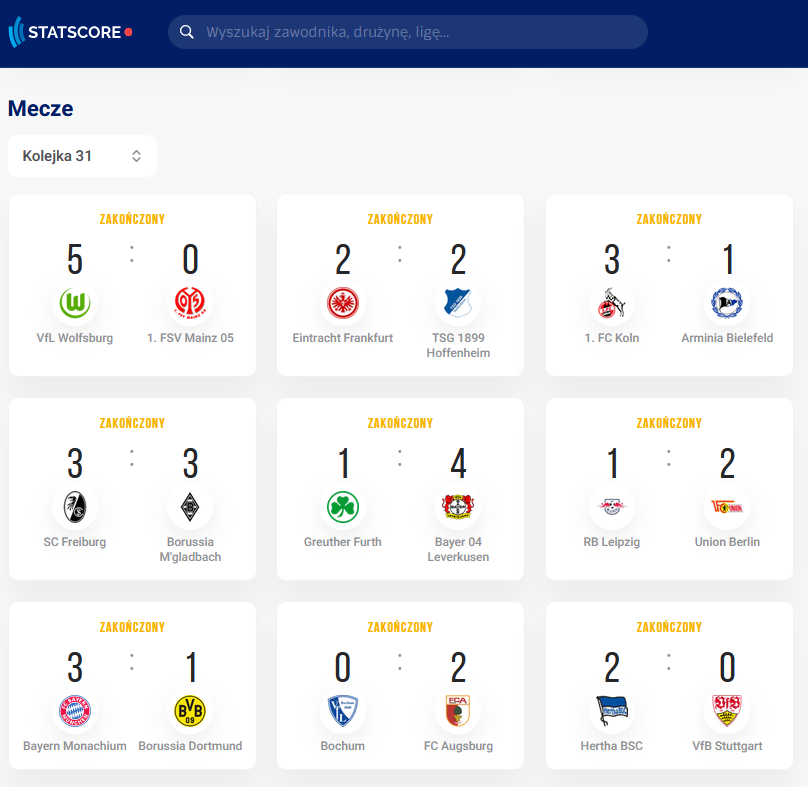The image size is (808, 787).
Task: Click the Hertha BSC flag logo
Action: point(612,711)
